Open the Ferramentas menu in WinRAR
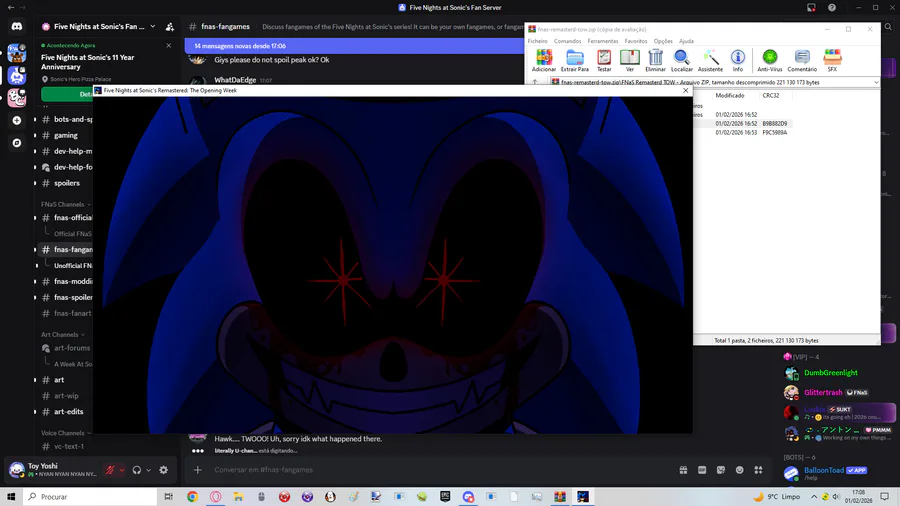This screenshot has height=506, width=900. [603, 41]
